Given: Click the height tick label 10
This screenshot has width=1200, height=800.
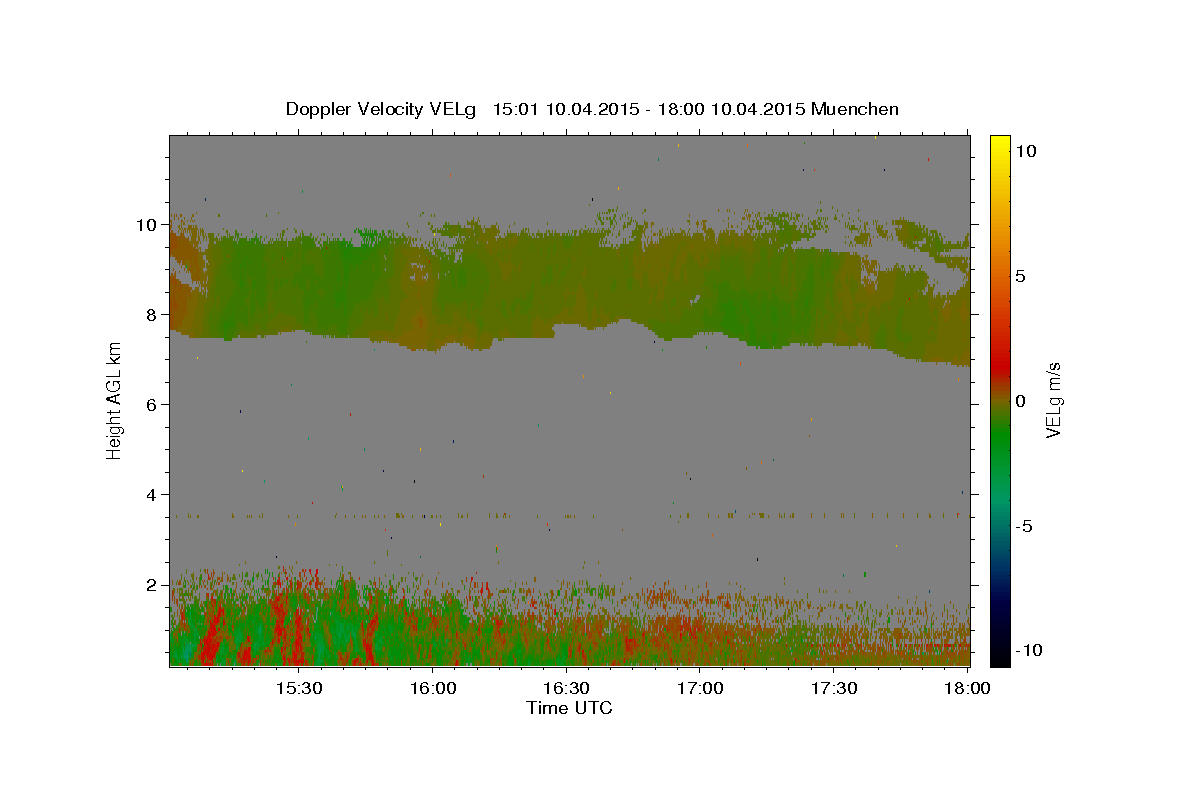Looking at the screenshot, I should point(148,224).
